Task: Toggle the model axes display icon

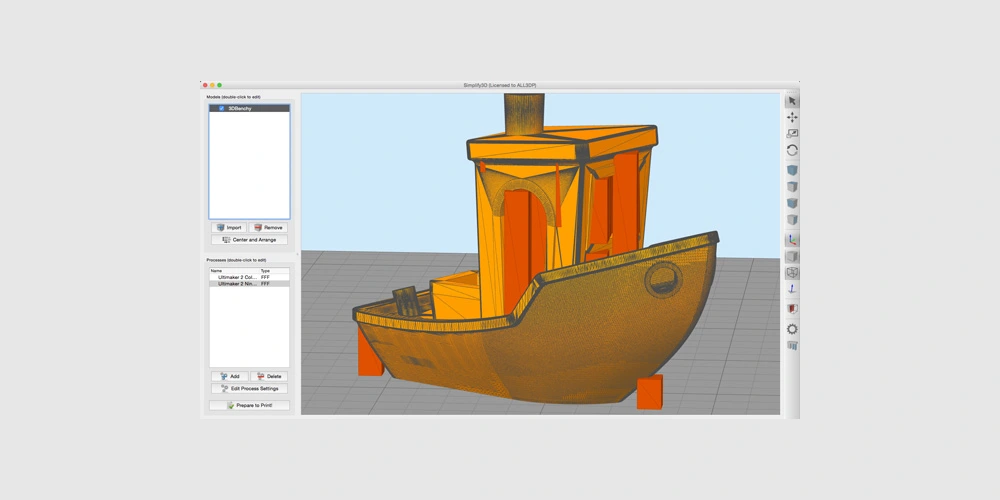Action: click(x=792, y=240)
